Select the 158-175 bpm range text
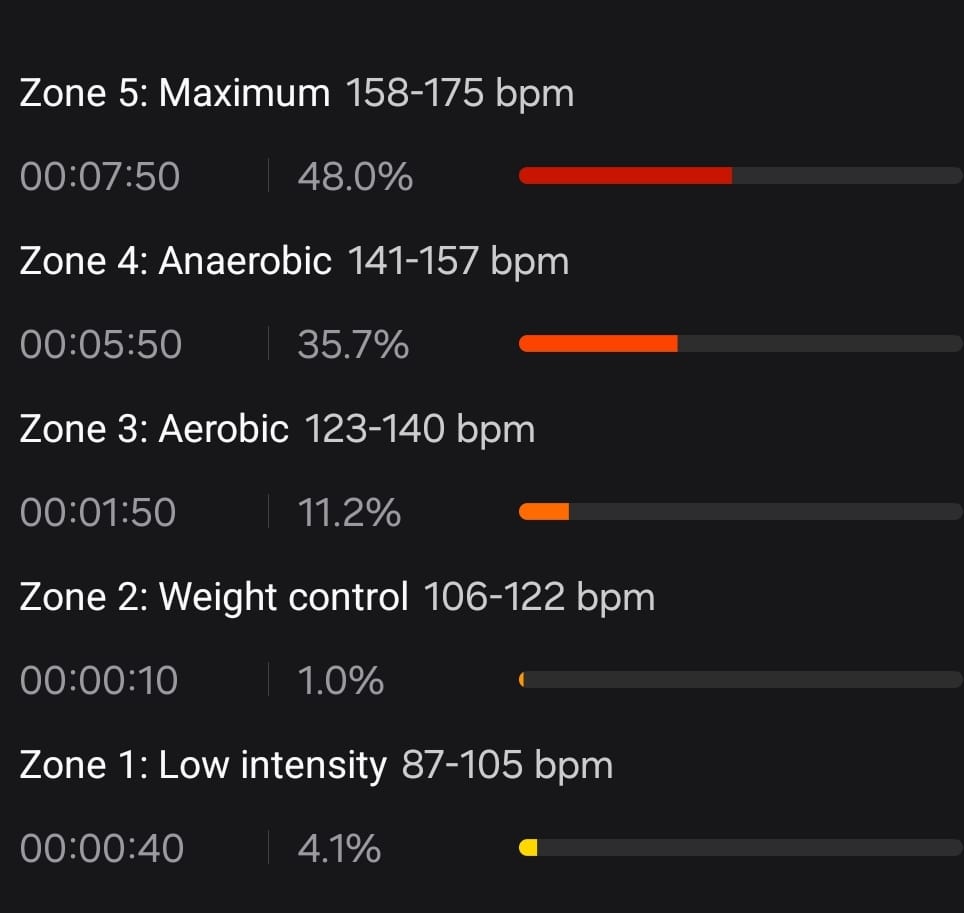The image size is (964, 913). point(459,94)
